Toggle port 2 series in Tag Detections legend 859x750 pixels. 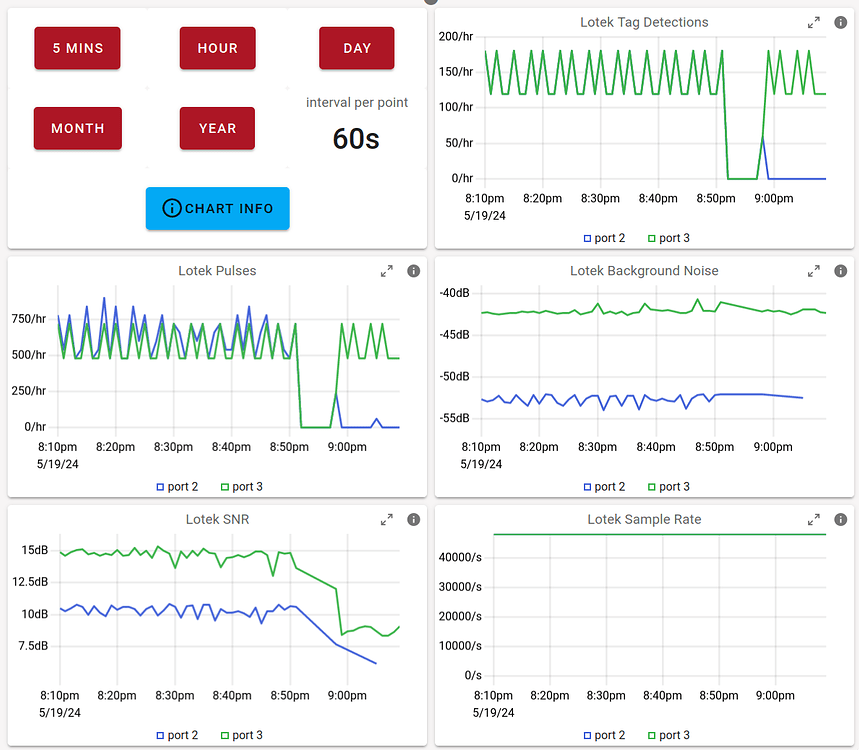click(604, 238)
